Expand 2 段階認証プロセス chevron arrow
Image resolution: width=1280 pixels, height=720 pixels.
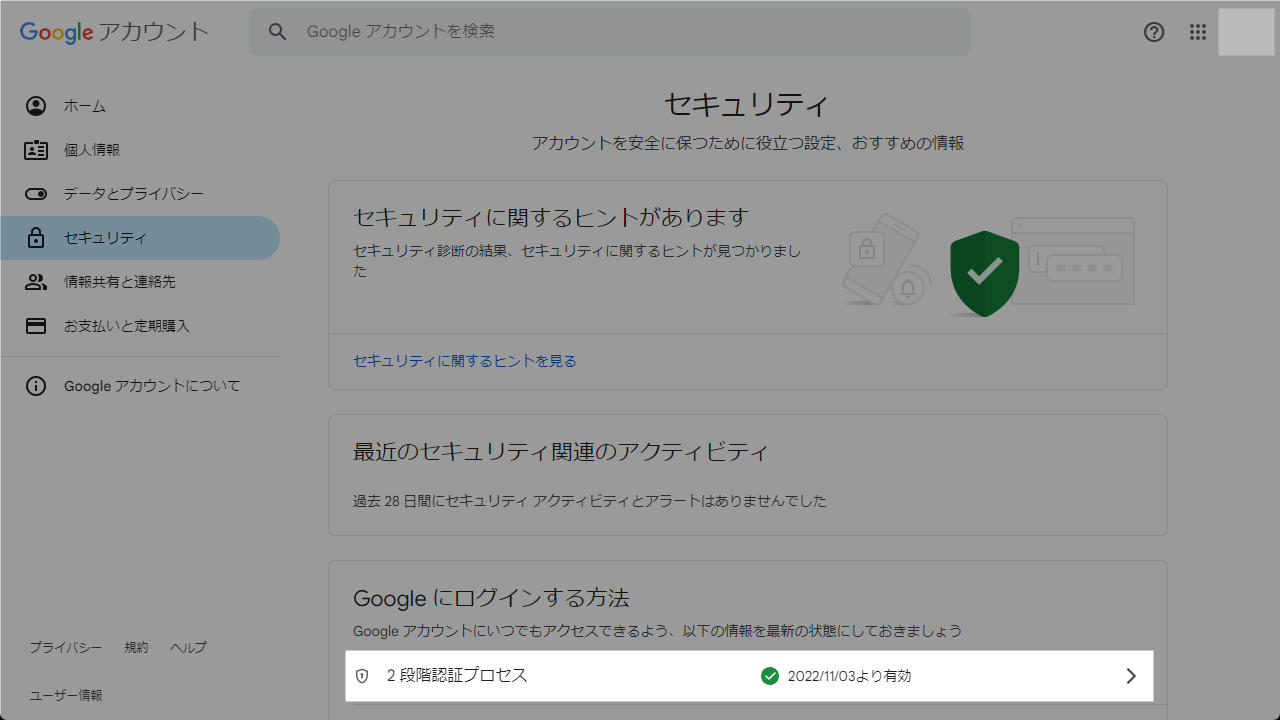[1131, 676]
